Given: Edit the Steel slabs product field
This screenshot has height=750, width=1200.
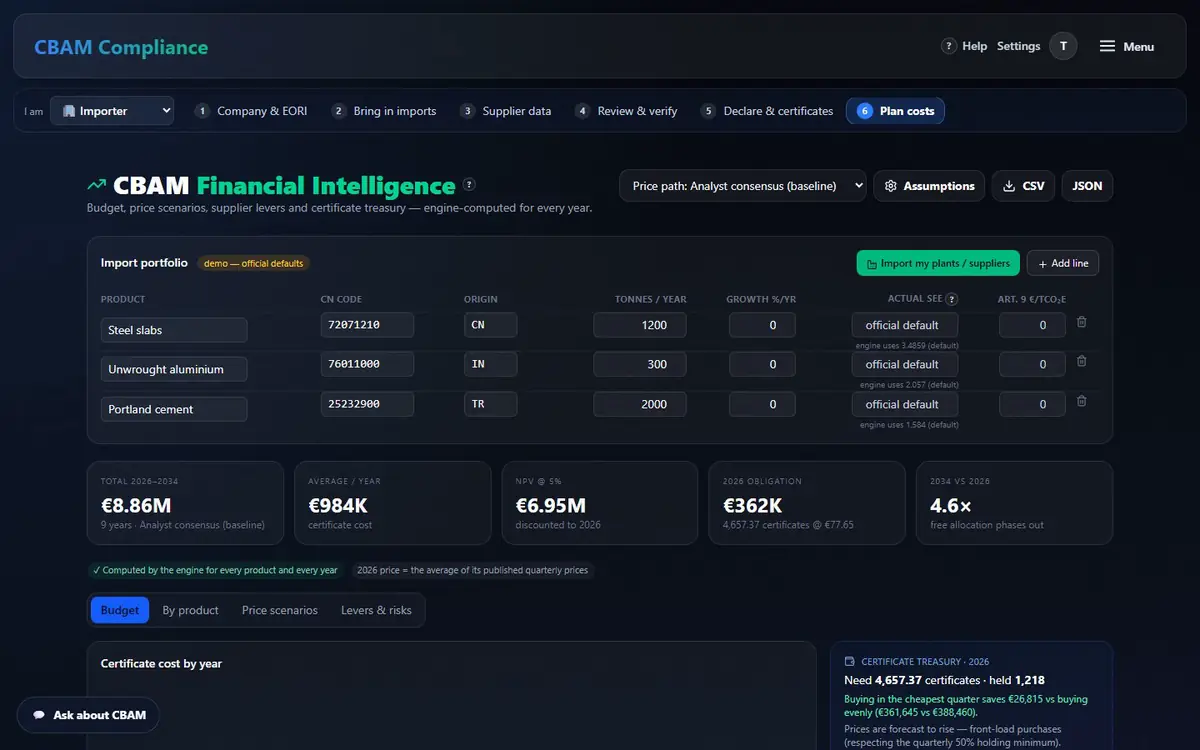Looking at the screenshot, I should pyautogui.click(x=174, y=330).
